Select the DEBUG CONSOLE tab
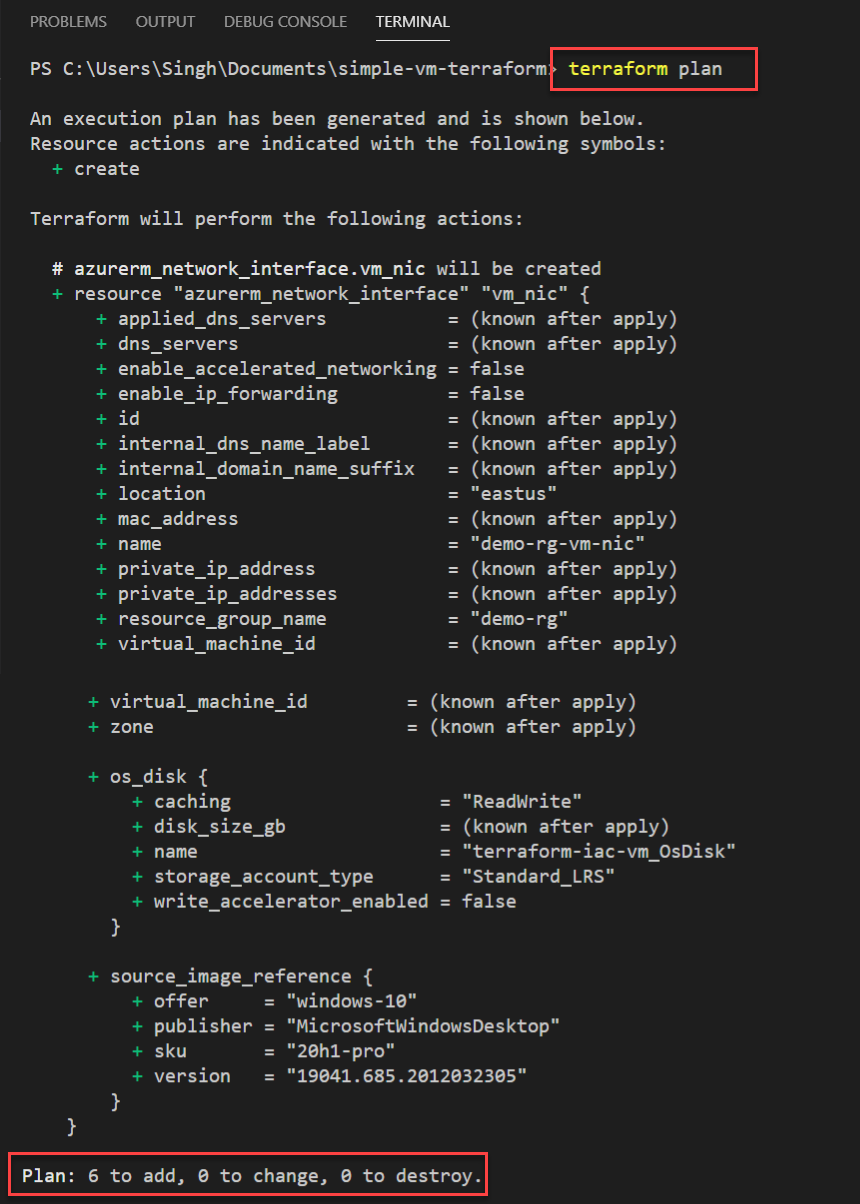The image size is (860, 1204). [x=285, y=21]
